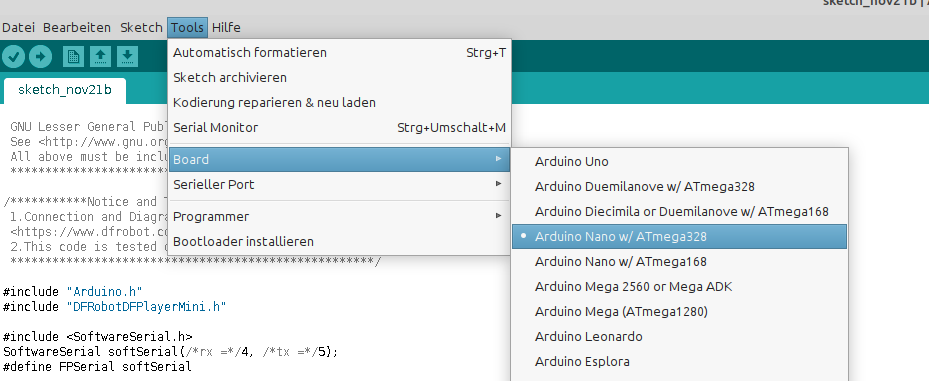
Task: Open the Hilfe menu
Action: tap(226, 27)
